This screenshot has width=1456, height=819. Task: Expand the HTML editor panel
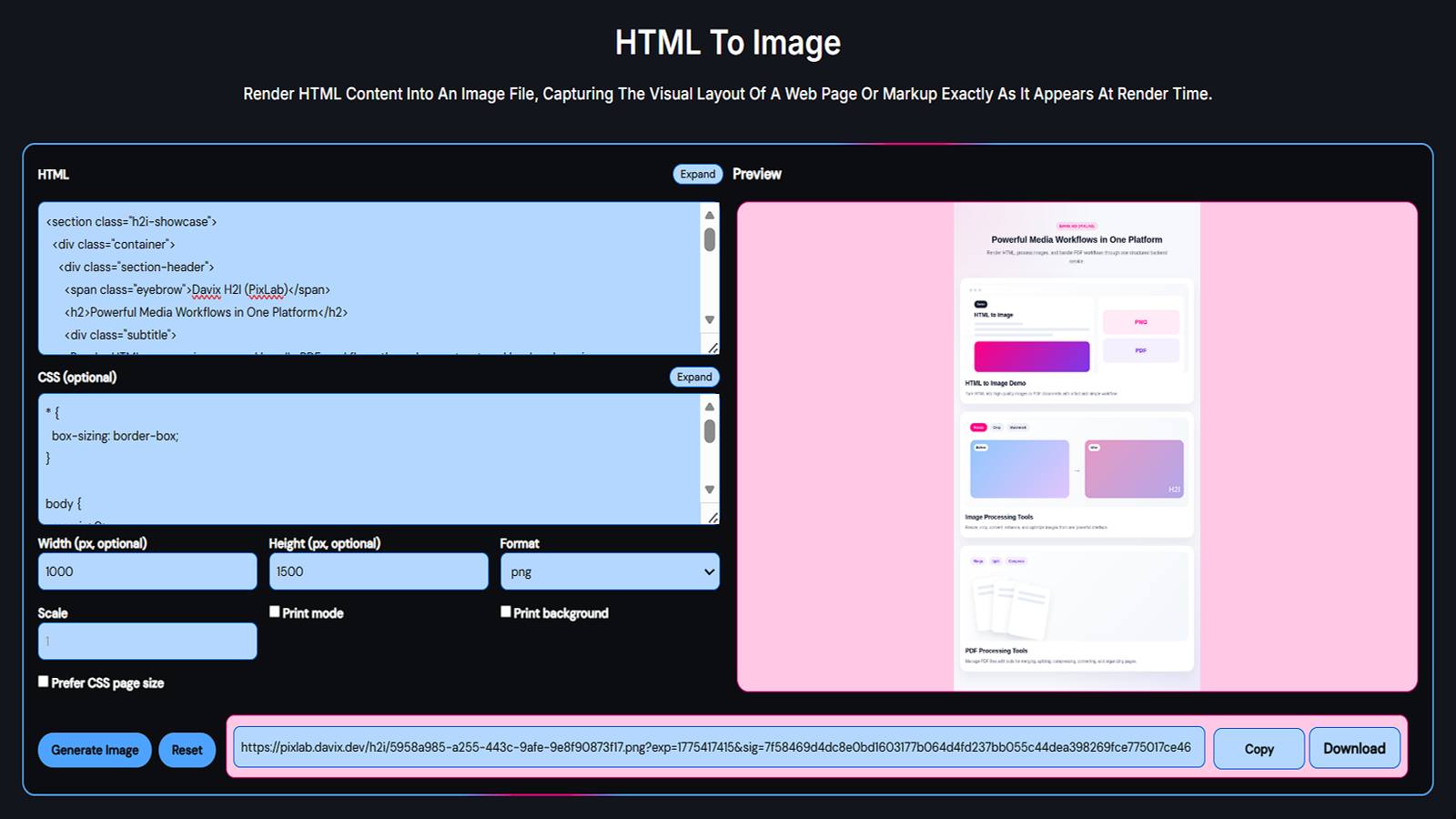(697, 173)
